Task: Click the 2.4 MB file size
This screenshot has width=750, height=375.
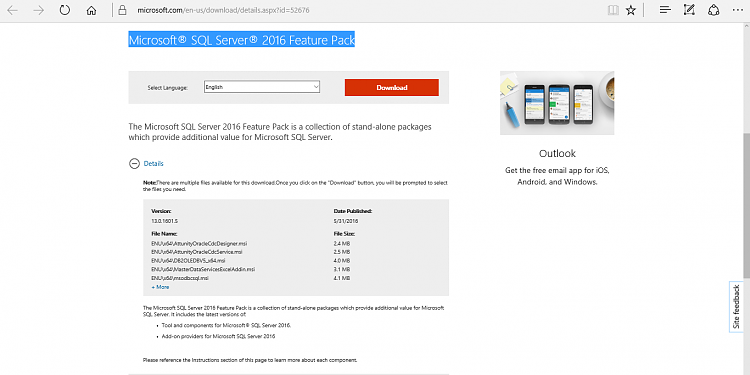Action: (342, 243)
